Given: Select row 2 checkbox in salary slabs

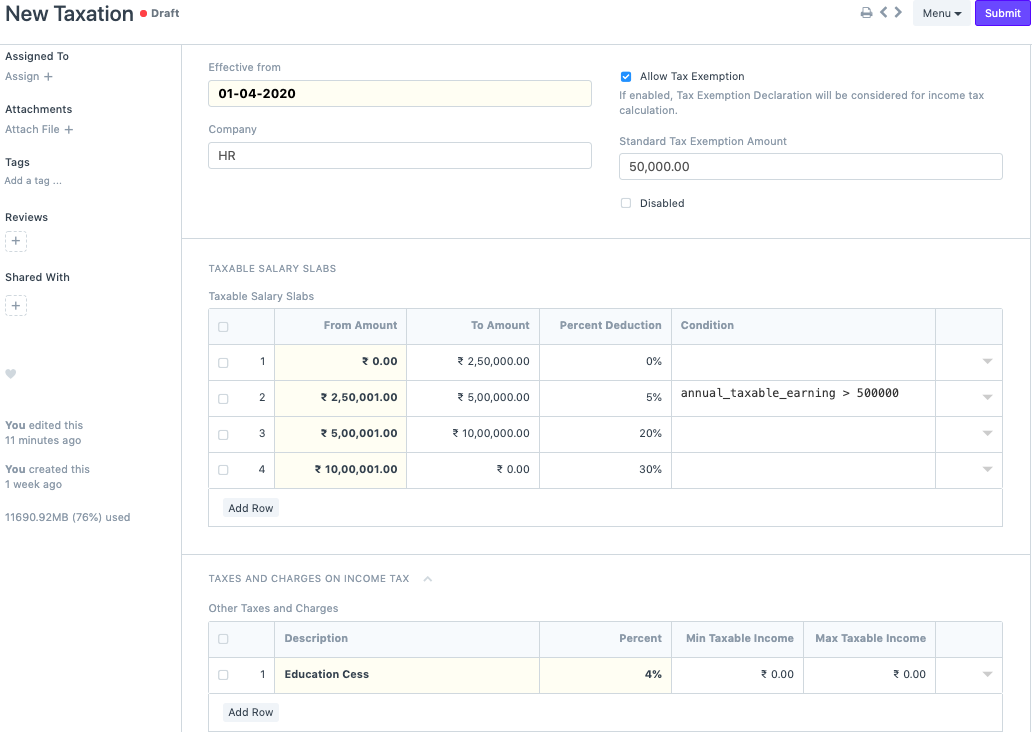Looking at the screenshot, I should (x=223, y=398).
